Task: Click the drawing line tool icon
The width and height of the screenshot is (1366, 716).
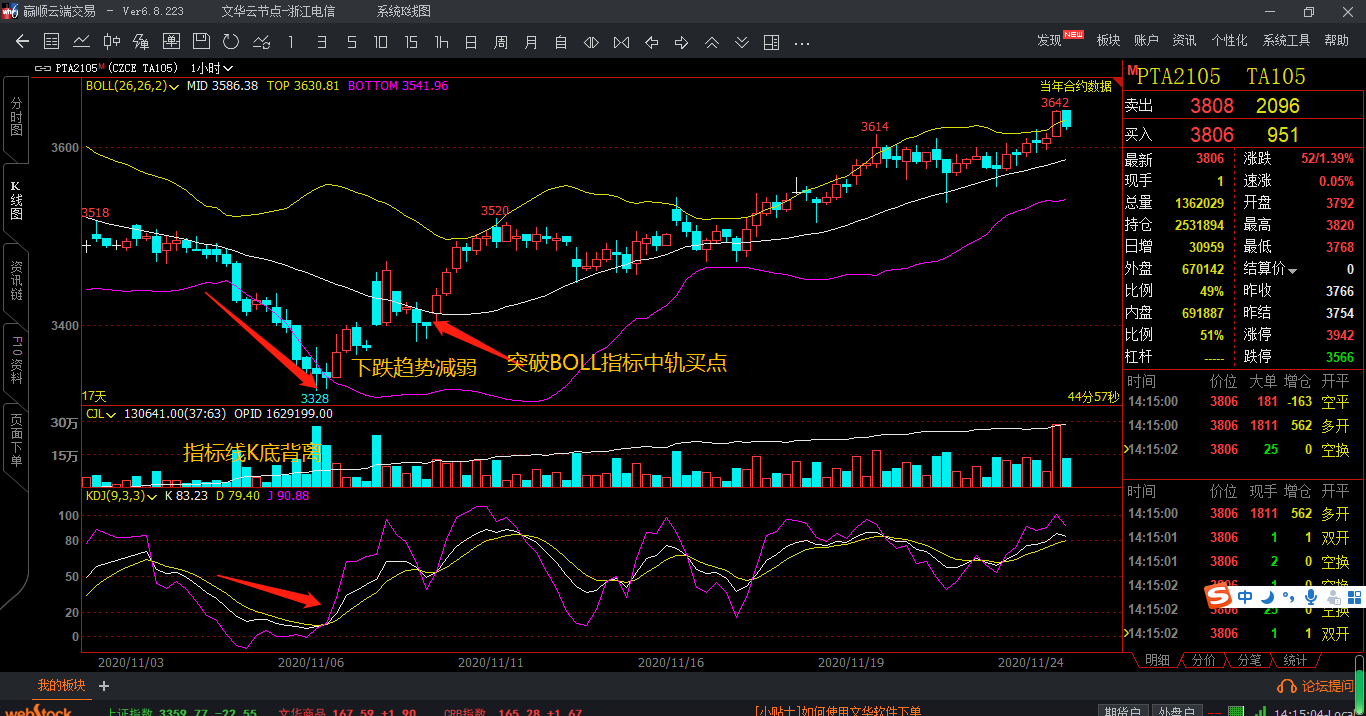Action: pos(141,42)
